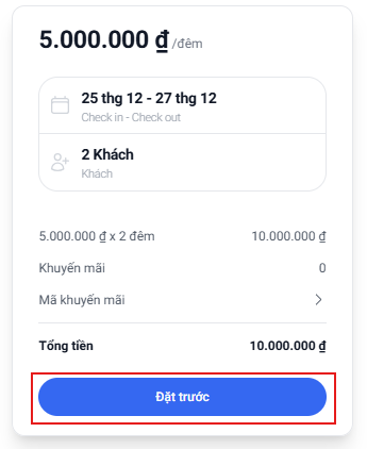
Task: Click the 5.000.000 đ x 2 đêm line
Action: click(x=97, y=236)
